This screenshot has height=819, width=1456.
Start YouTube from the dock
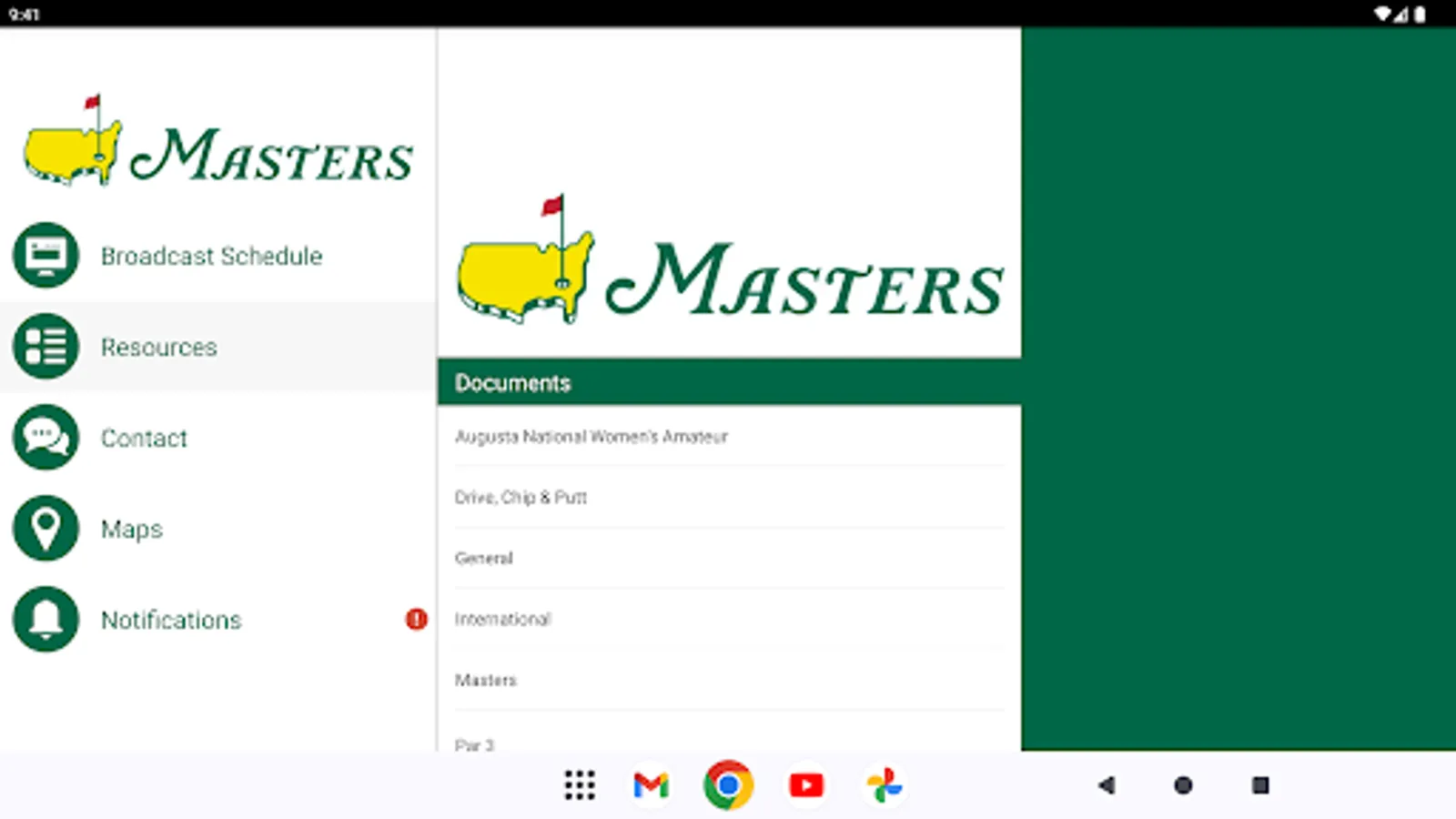coord(804,784)
